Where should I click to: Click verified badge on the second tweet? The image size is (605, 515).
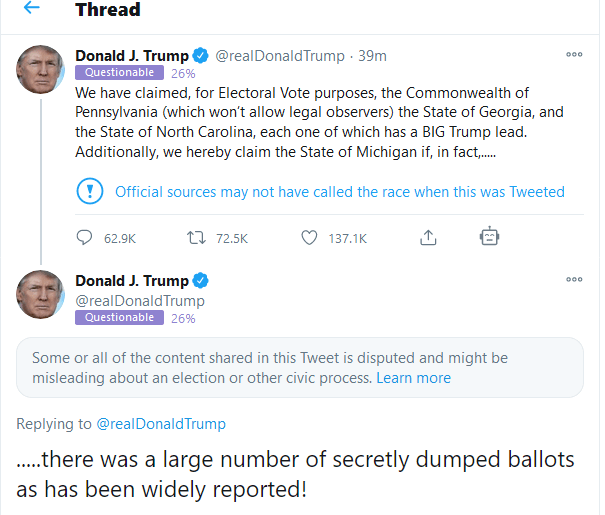click(x=200, y=281)
